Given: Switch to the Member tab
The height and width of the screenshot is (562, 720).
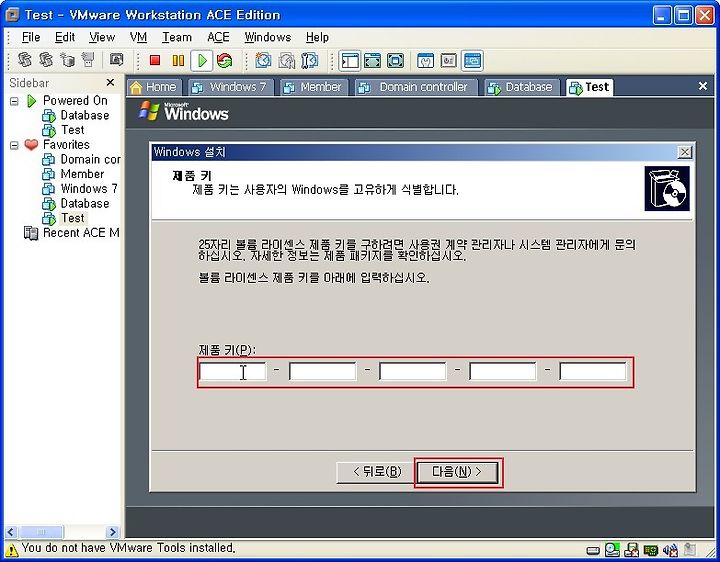Looking at the screenshot, I should coord(312,87).
